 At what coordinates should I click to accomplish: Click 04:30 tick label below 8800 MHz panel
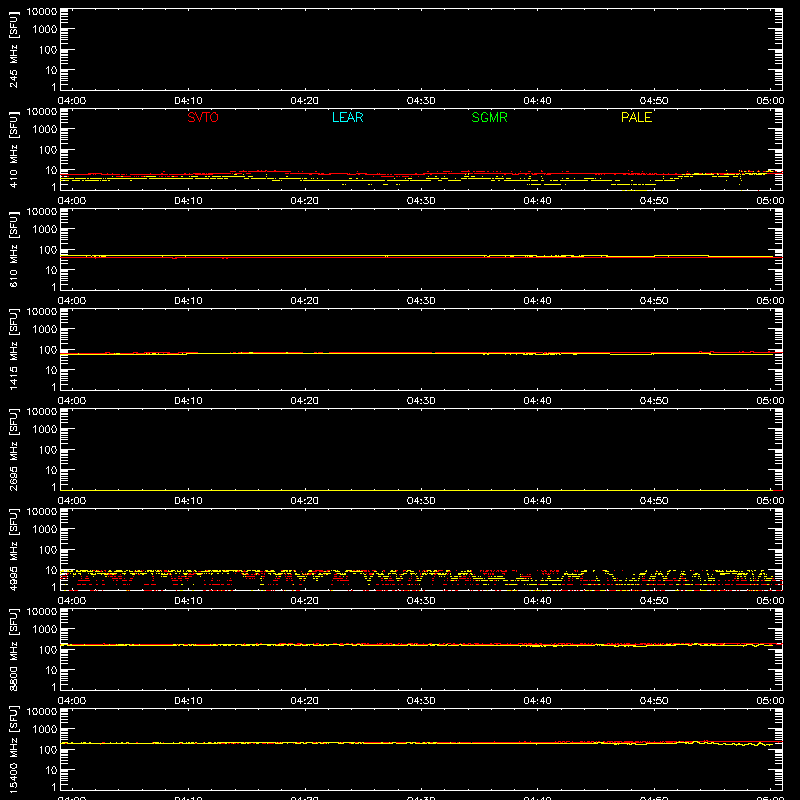421,701
